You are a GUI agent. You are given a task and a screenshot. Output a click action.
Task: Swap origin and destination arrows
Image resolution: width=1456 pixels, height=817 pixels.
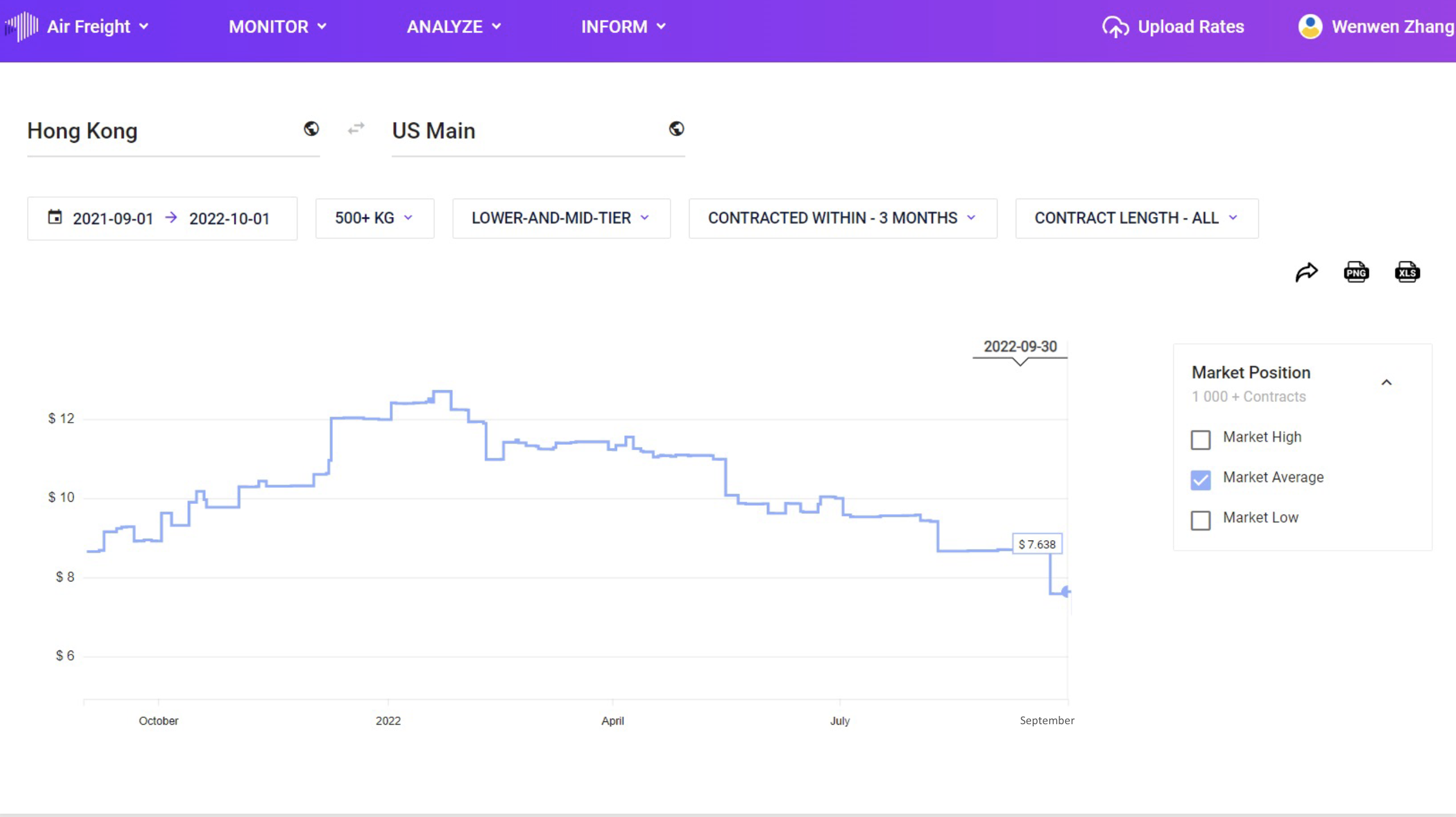click(356, 130)
